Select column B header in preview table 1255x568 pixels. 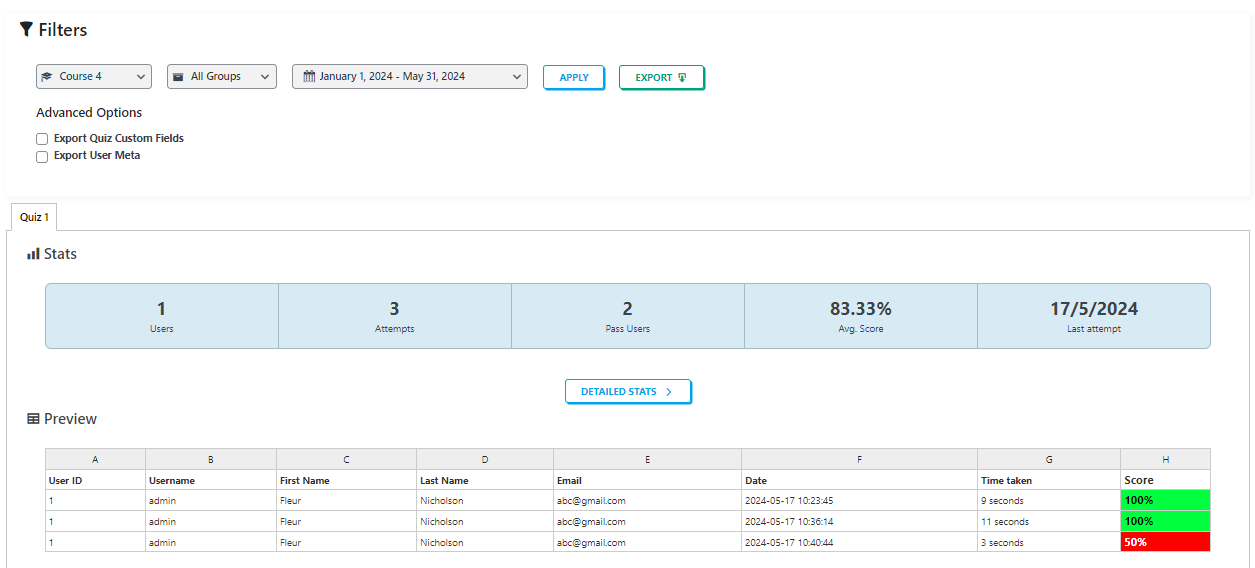tap(211, 460)
